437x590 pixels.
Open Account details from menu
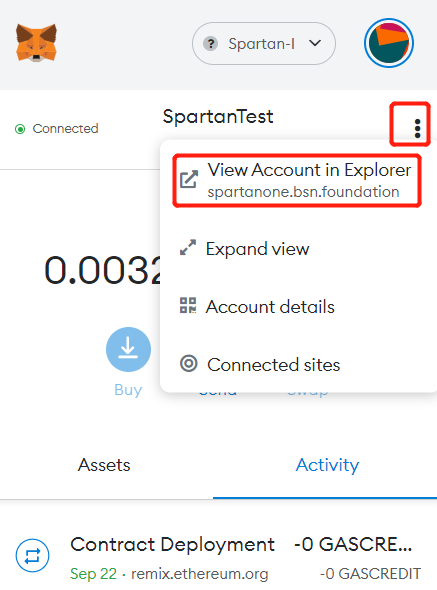pyautogui.click(x=257, y=307)
